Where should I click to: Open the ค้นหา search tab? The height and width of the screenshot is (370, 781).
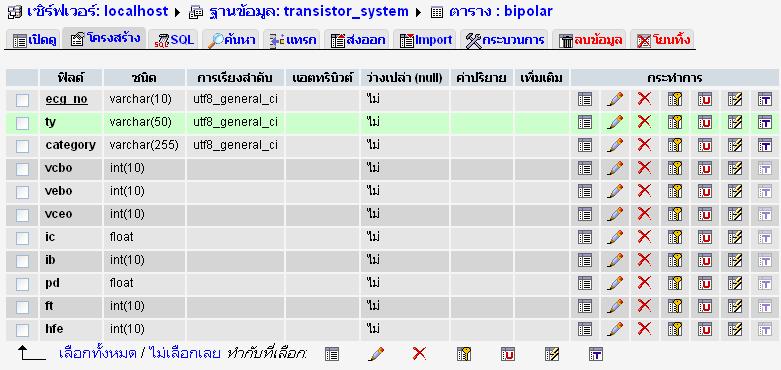click(x=232, y=40)
